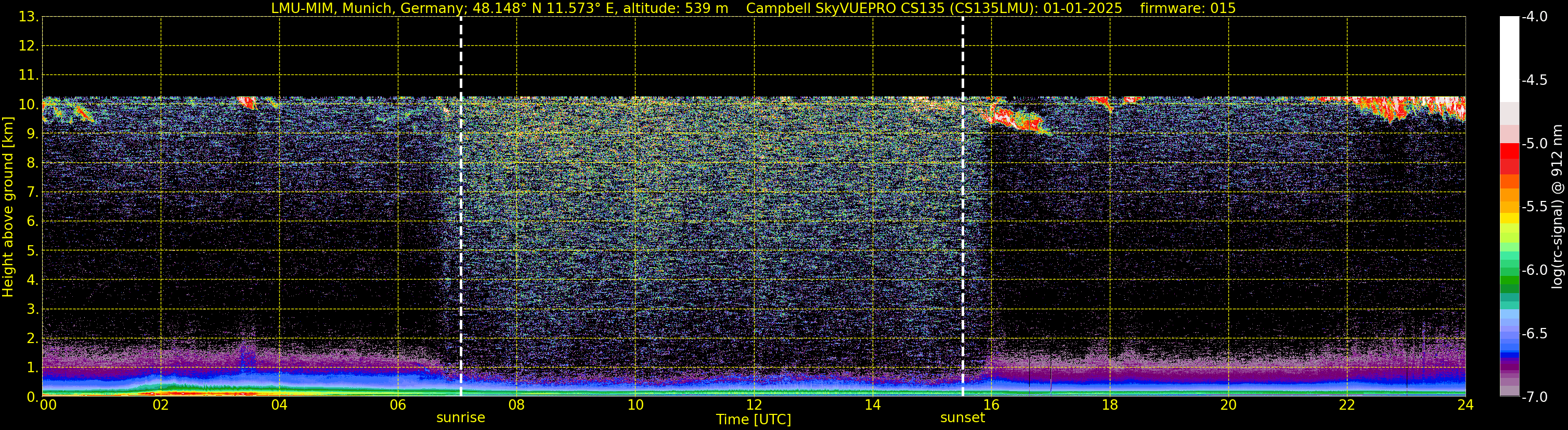Click the '6.' height axis tick label
Viewport: 1568px width, 430px height.
[33, 222]
